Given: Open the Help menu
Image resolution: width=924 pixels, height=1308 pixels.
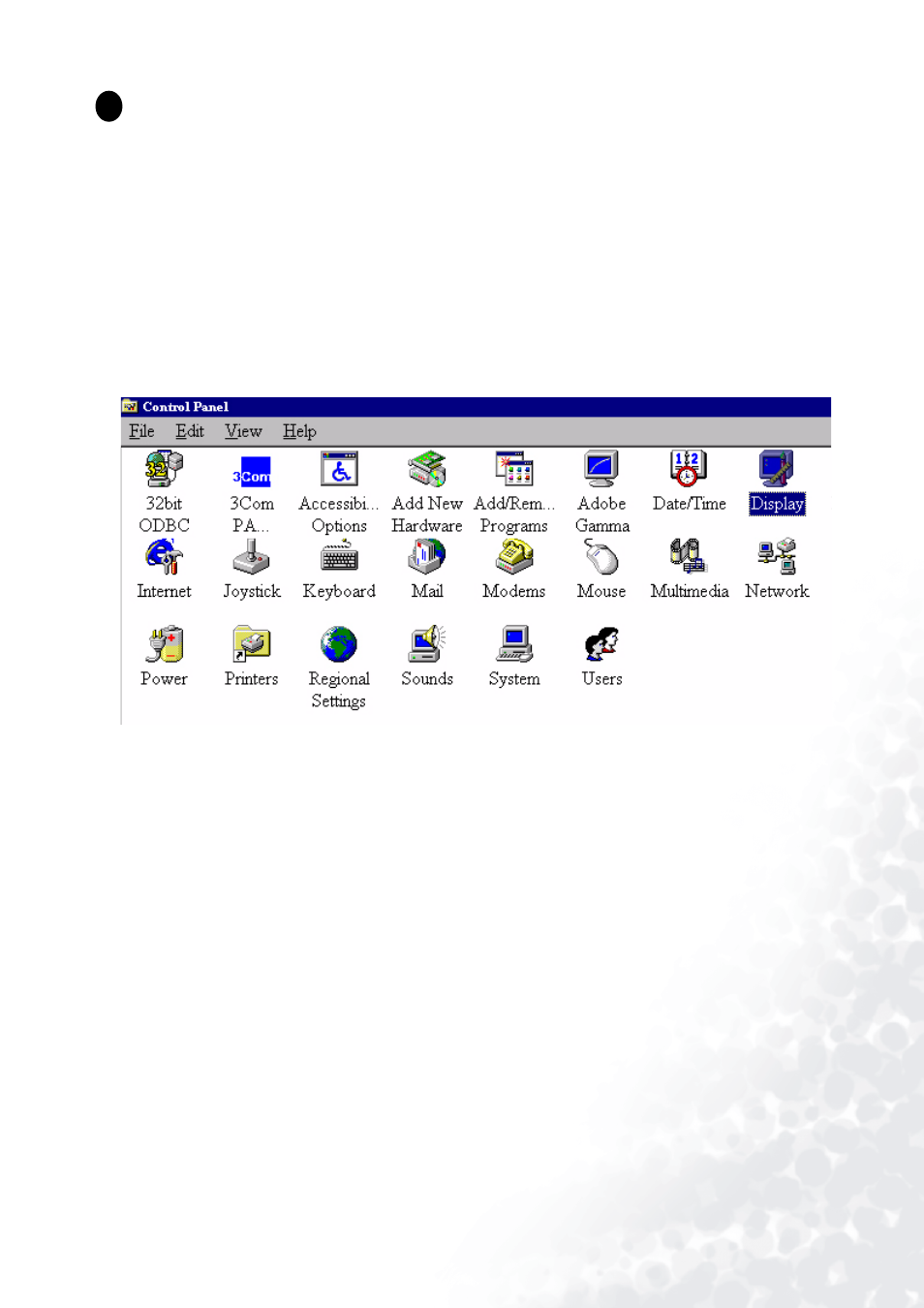Looking at the screenshot, I should [299, 431].
